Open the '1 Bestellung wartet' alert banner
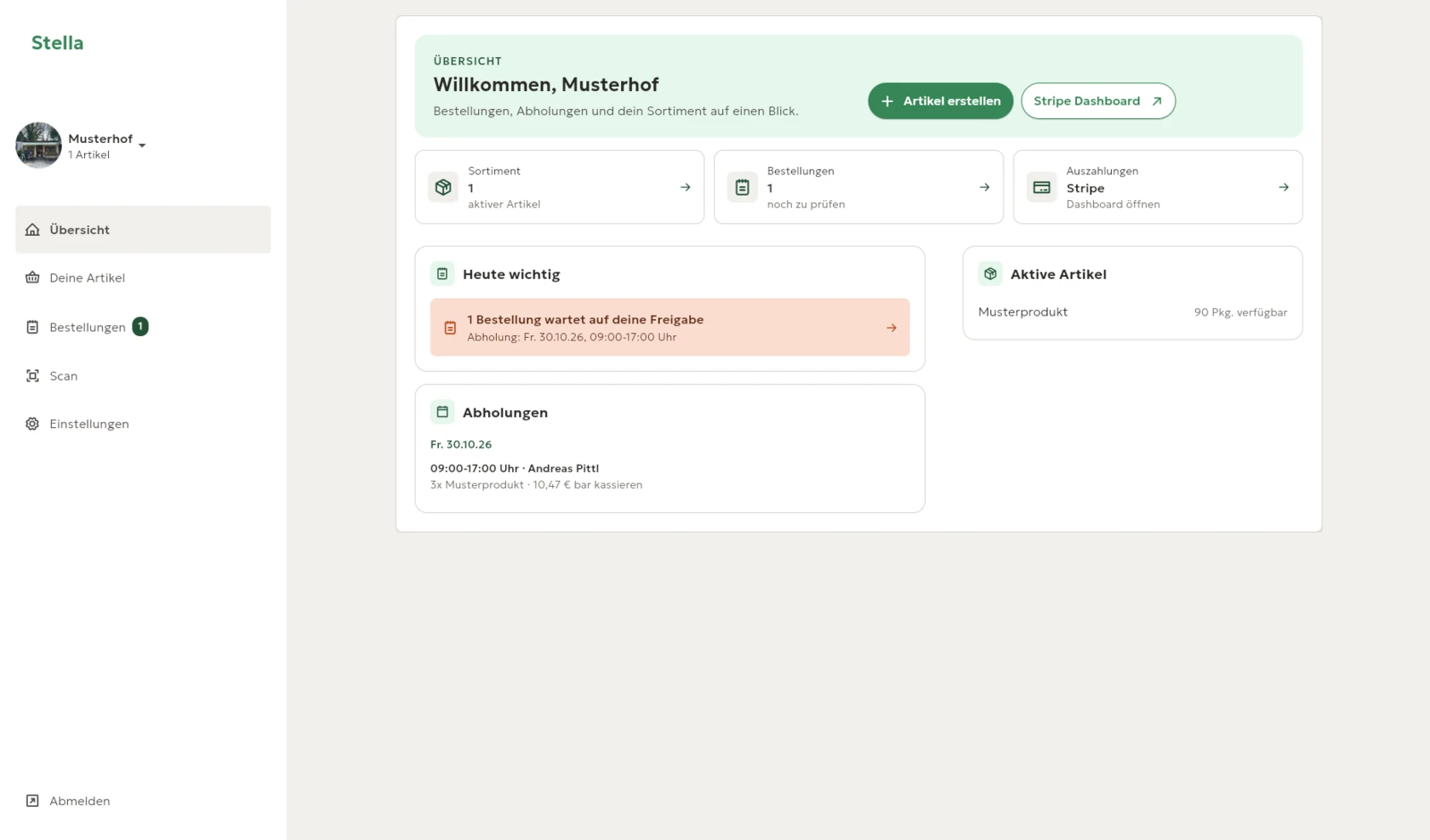Viewport: 1430px width, 840px height. 670,328
